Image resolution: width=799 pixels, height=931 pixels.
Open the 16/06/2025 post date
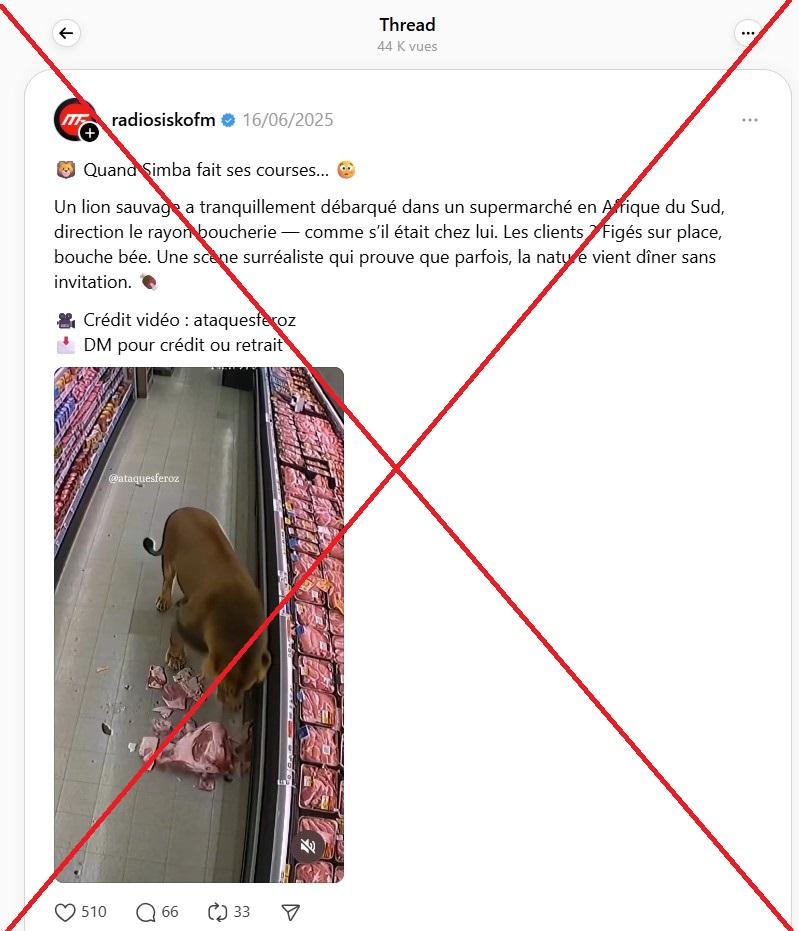click(288, 120)
